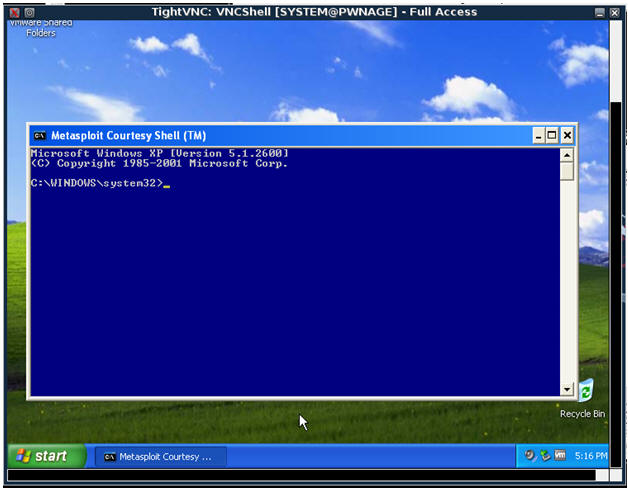The height and width of the screenshot is (491, 628).
Task: Click the network tray icon
Action: tap(545, 455)
